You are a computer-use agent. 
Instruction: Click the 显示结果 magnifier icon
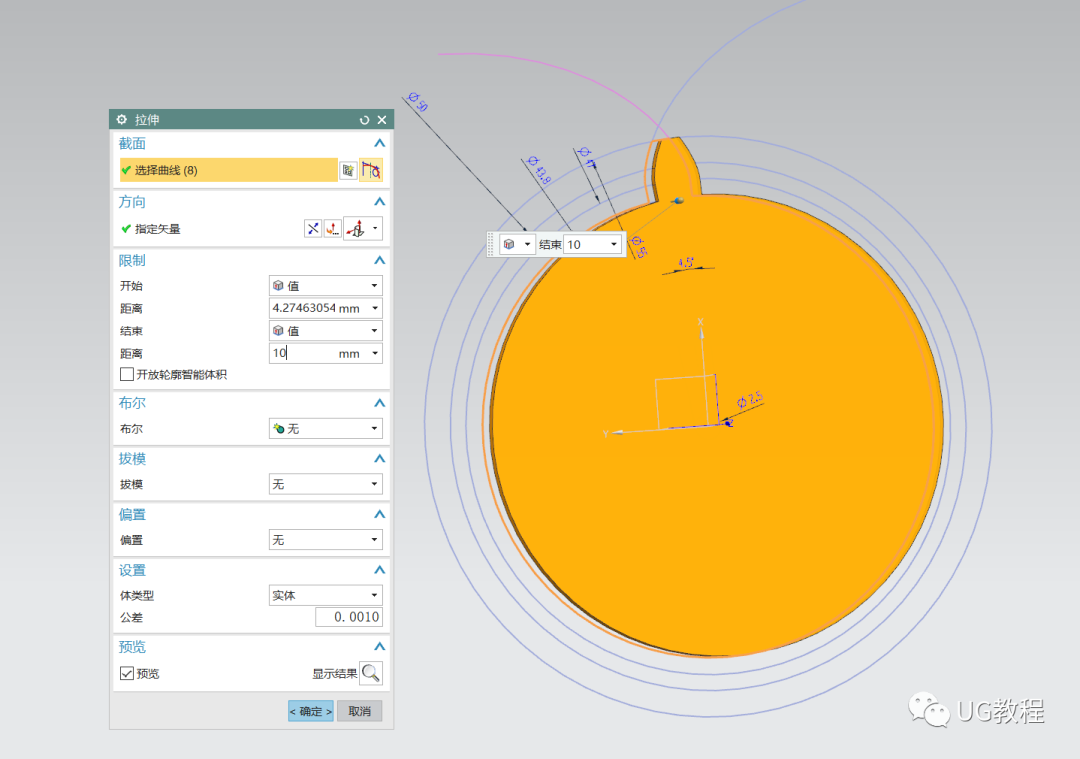(371, 673)
